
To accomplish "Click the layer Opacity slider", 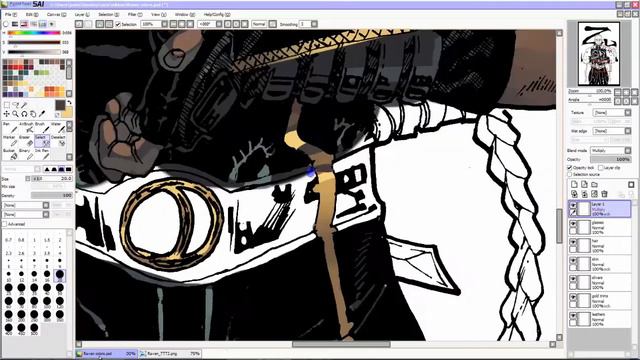I will (x=611, y=159).
